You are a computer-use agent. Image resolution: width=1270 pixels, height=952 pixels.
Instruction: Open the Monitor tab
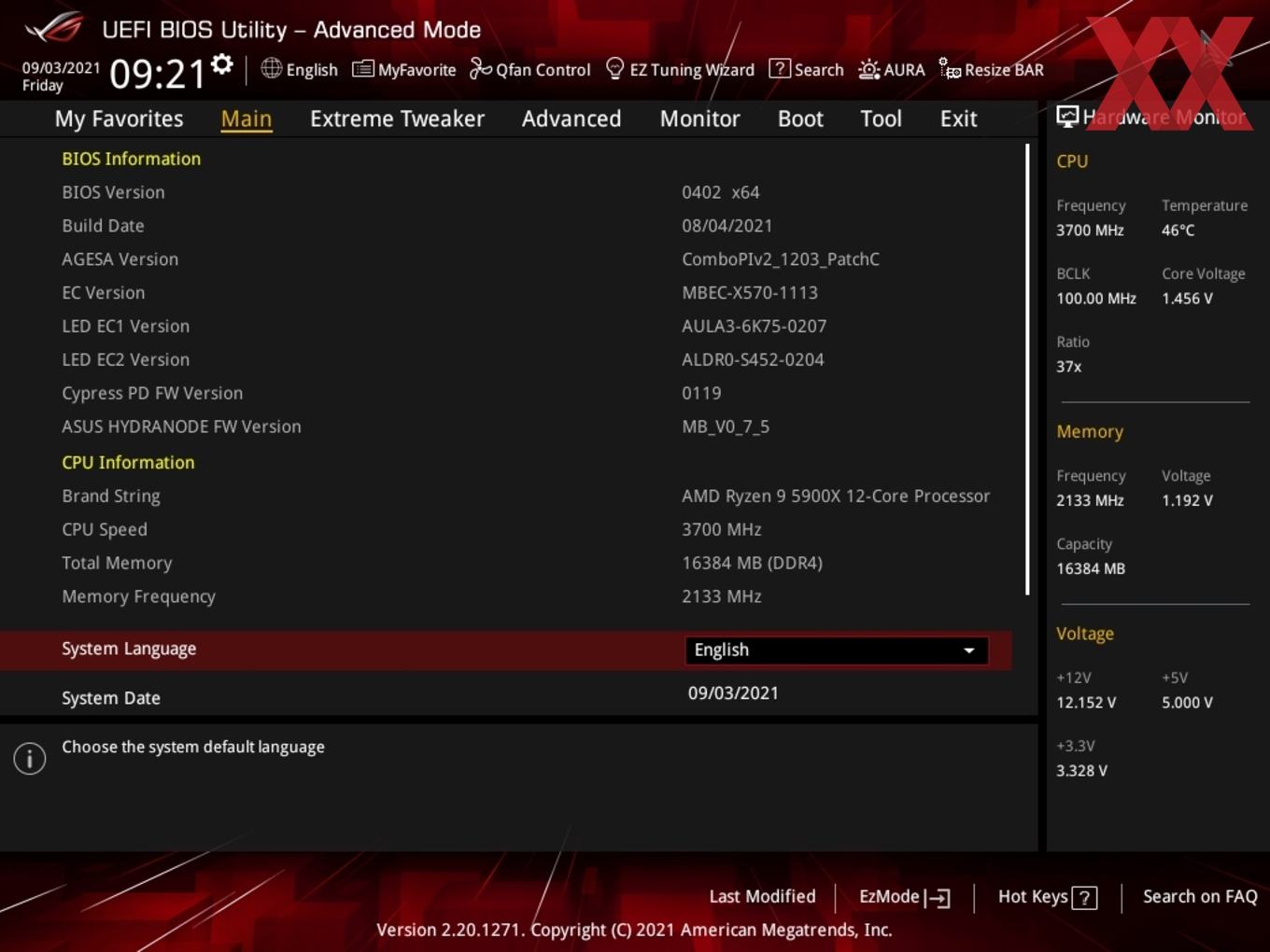tap(699, 119)
